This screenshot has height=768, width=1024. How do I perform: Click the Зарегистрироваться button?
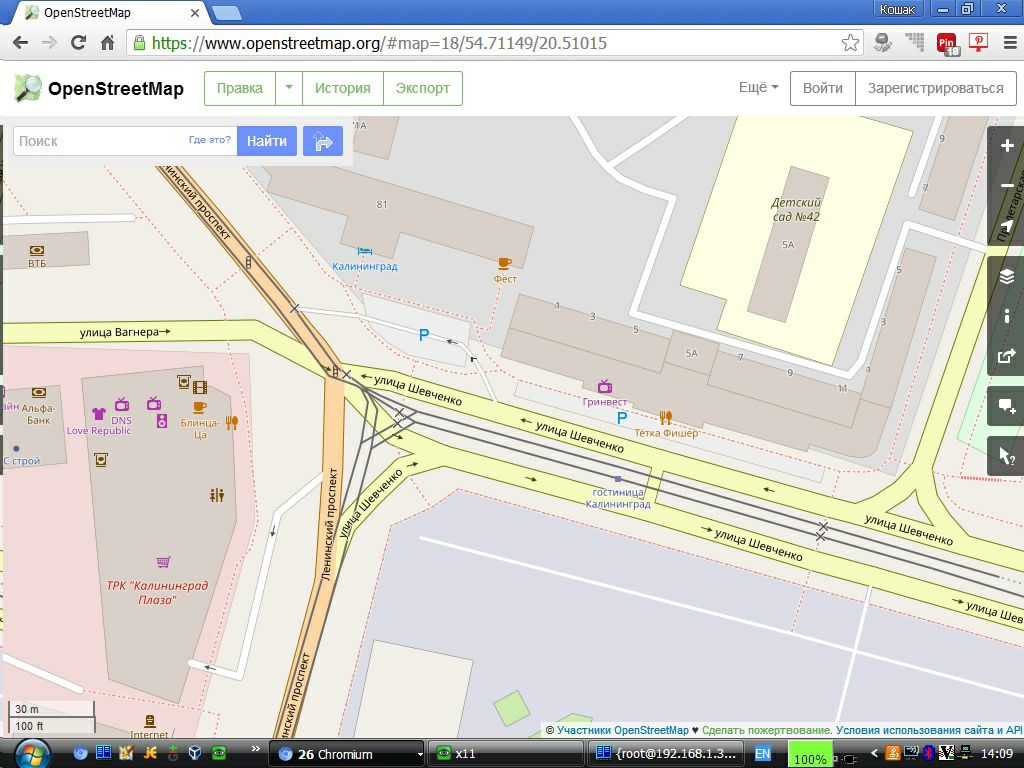tap(935, 88)
